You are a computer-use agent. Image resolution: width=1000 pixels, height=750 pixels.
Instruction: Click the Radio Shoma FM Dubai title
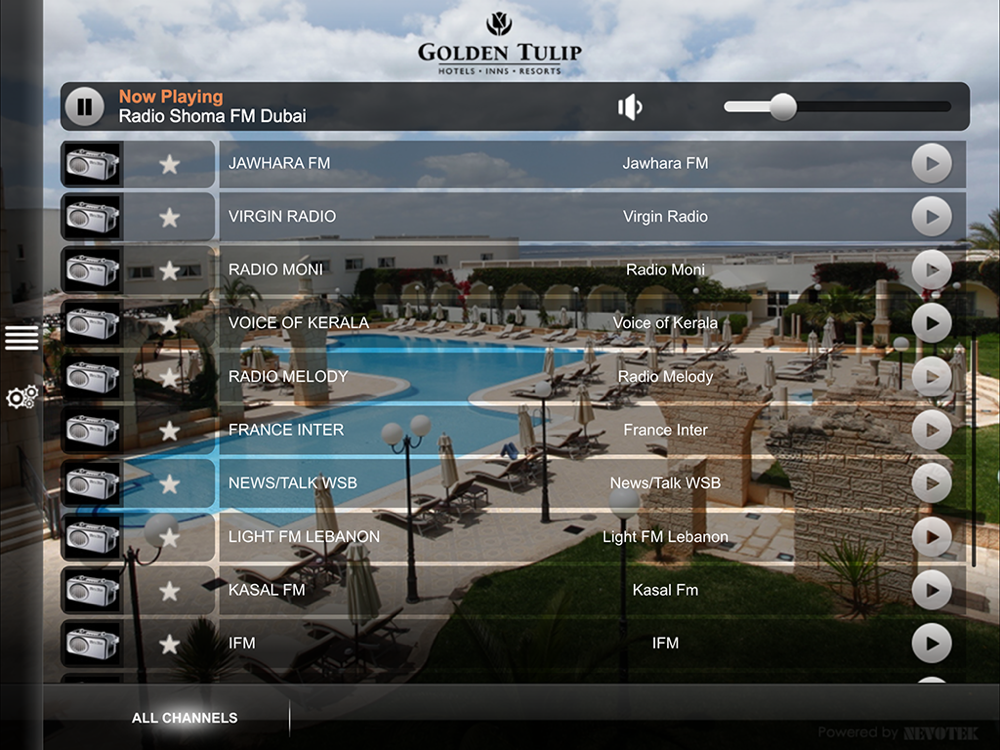[x=212, y=116]
